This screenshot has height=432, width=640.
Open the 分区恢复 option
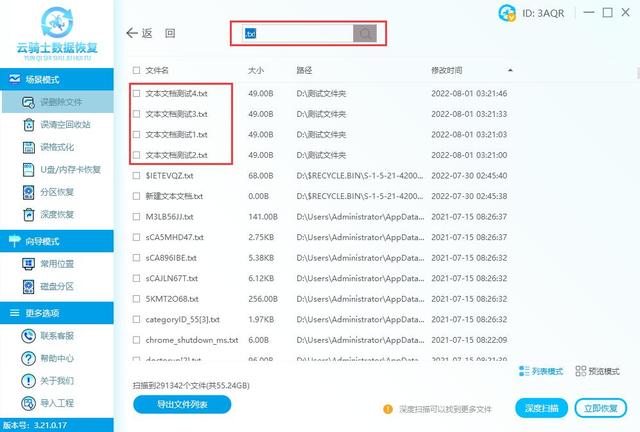(x=49, y=192)
